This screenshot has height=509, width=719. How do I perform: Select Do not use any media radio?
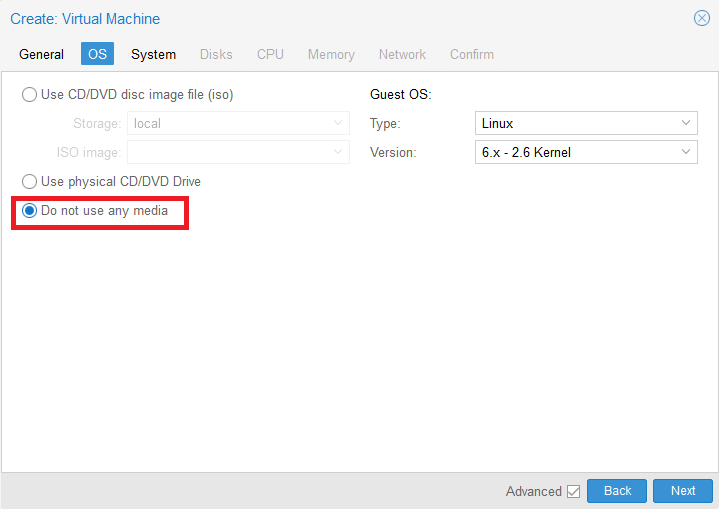(x=29, y=210)
